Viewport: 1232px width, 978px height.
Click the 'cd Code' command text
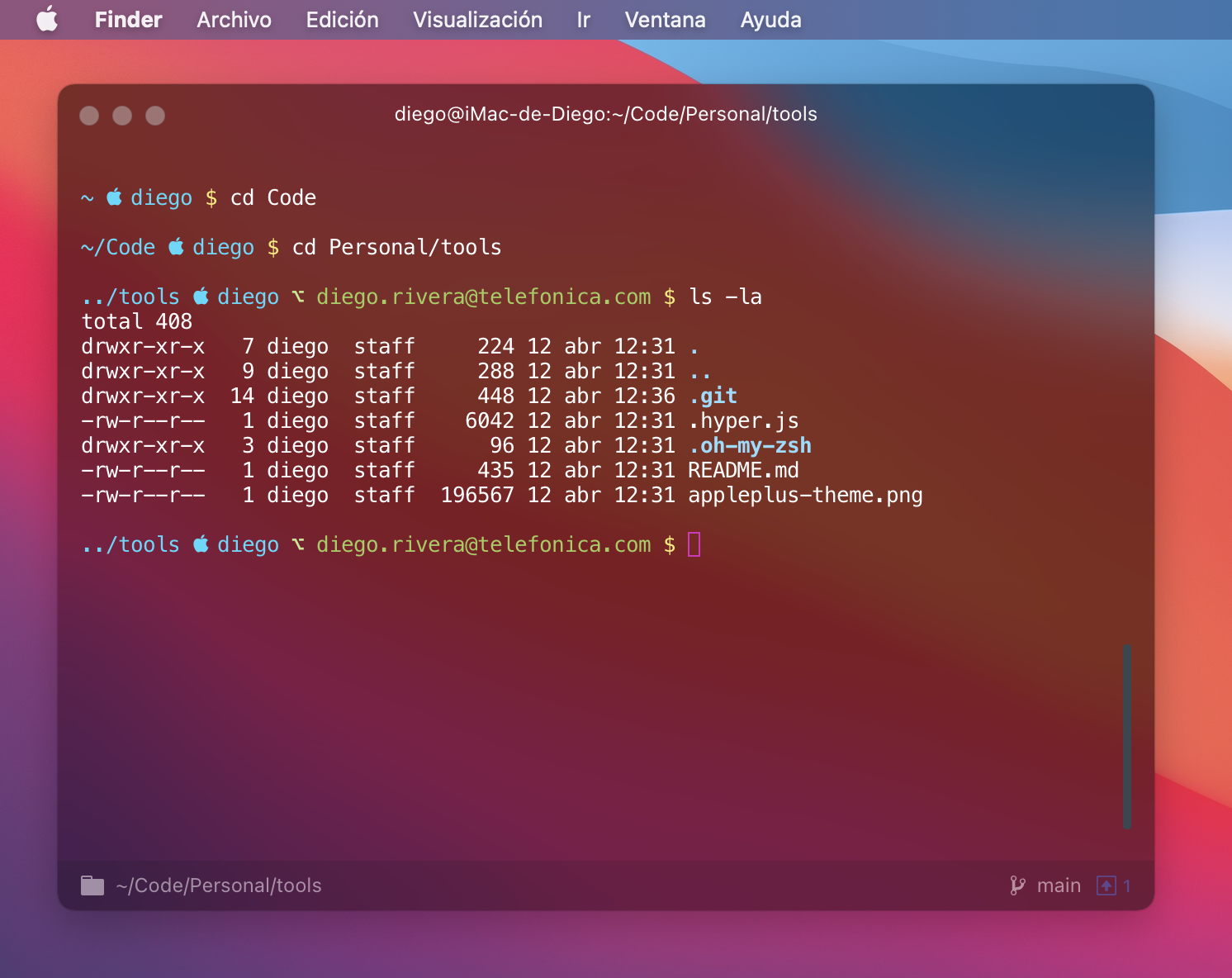pos(273,197)
